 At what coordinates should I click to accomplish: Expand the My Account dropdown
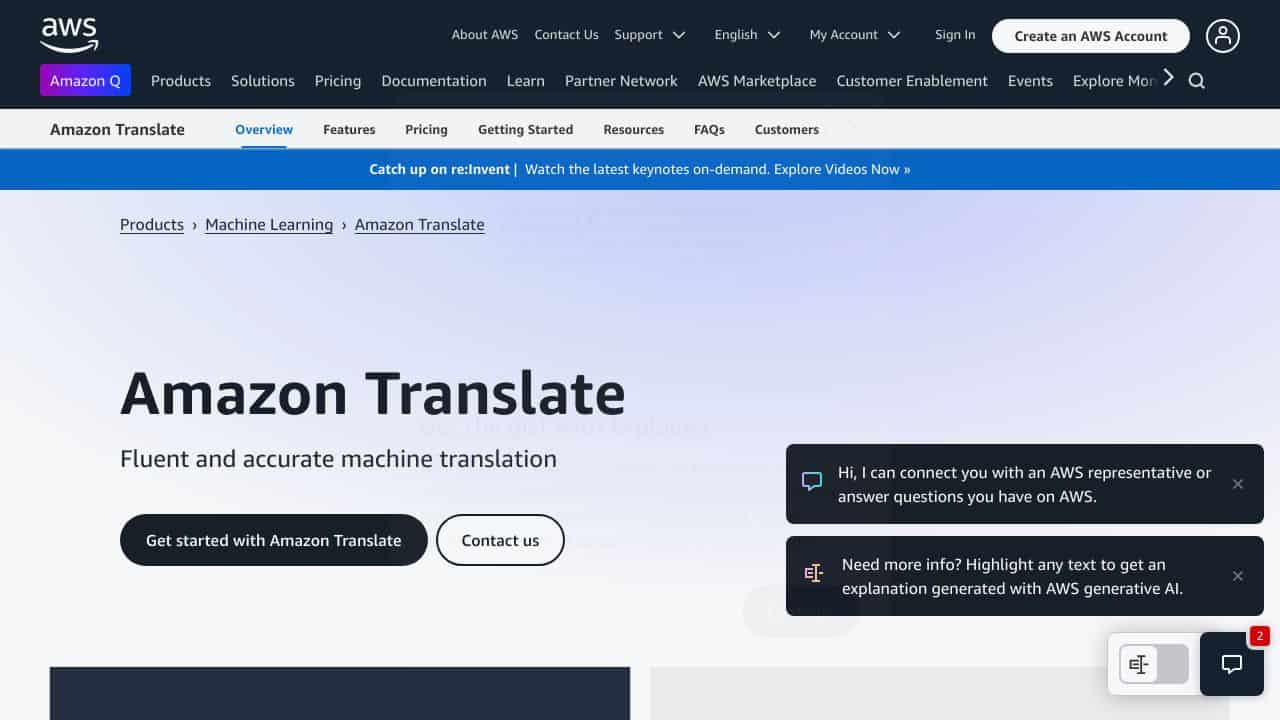click(855, 35)
